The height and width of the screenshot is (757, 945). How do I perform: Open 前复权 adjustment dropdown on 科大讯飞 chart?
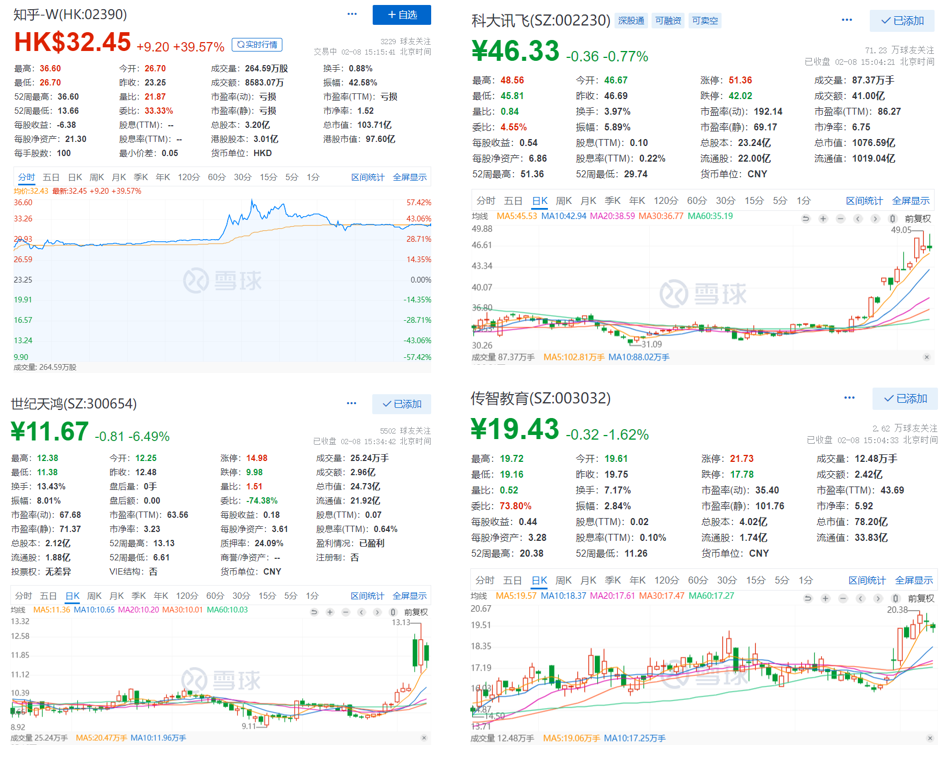coord(918,218)
